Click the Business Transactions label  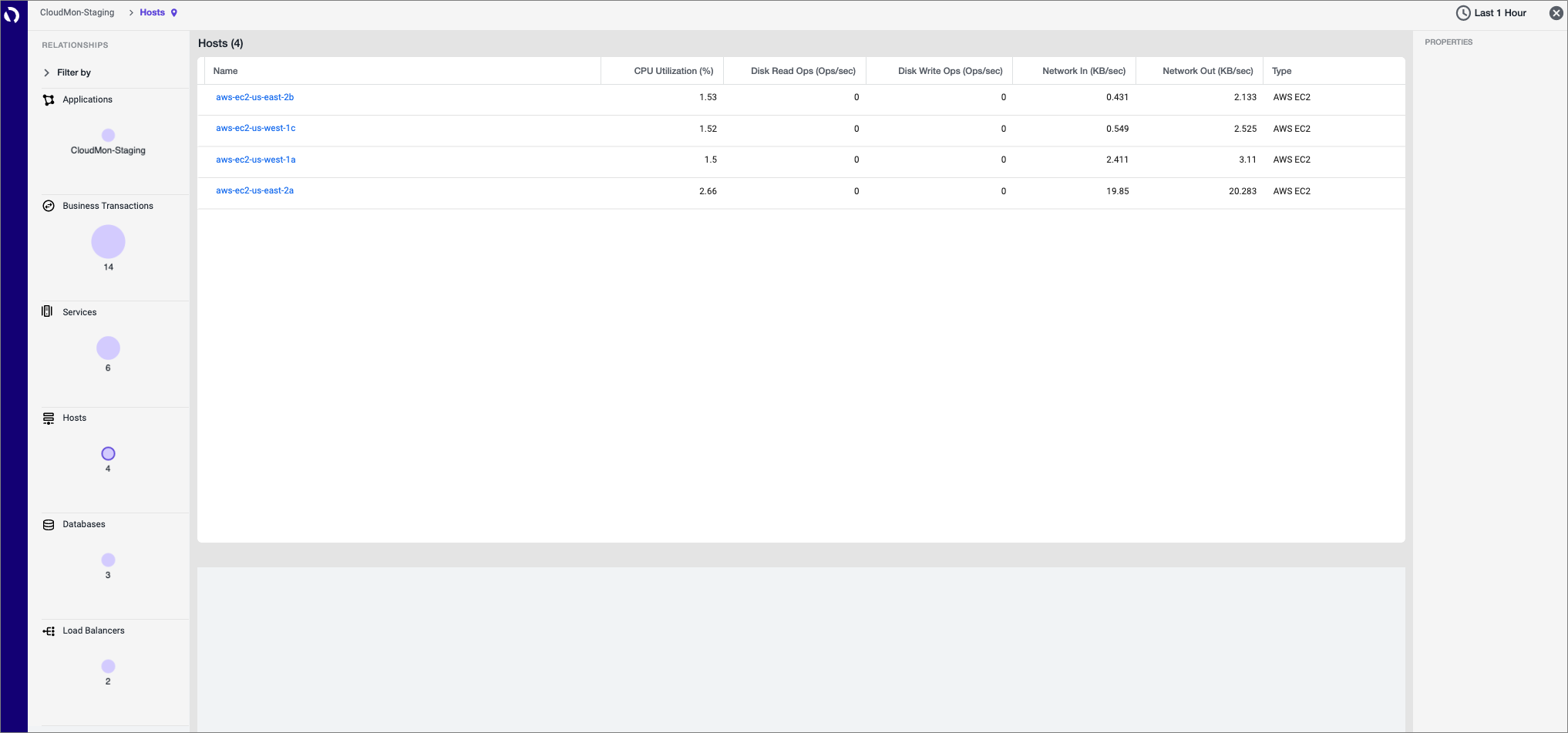click(x=108, y=206)
